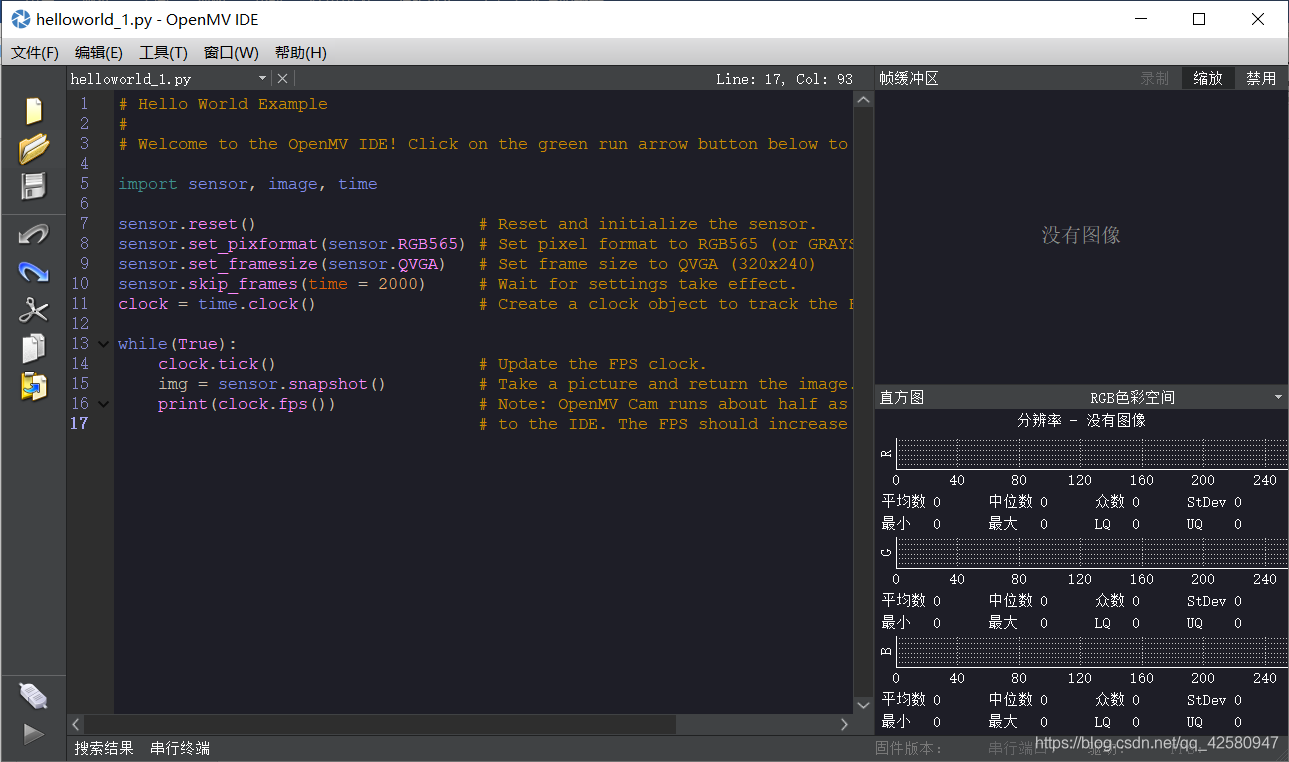Click the Line: 17, Col: 93 indicator

(x=784, y=79)
